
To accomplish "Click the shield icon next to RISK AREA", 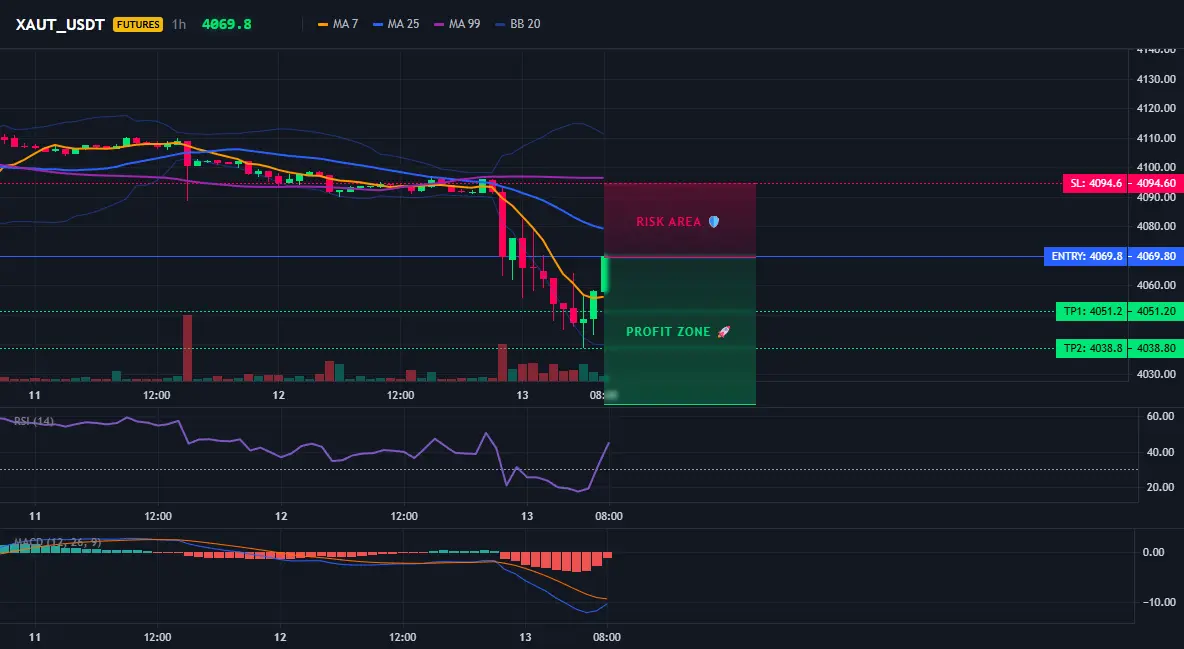I will pyautogui.click(x=714, y=221).
